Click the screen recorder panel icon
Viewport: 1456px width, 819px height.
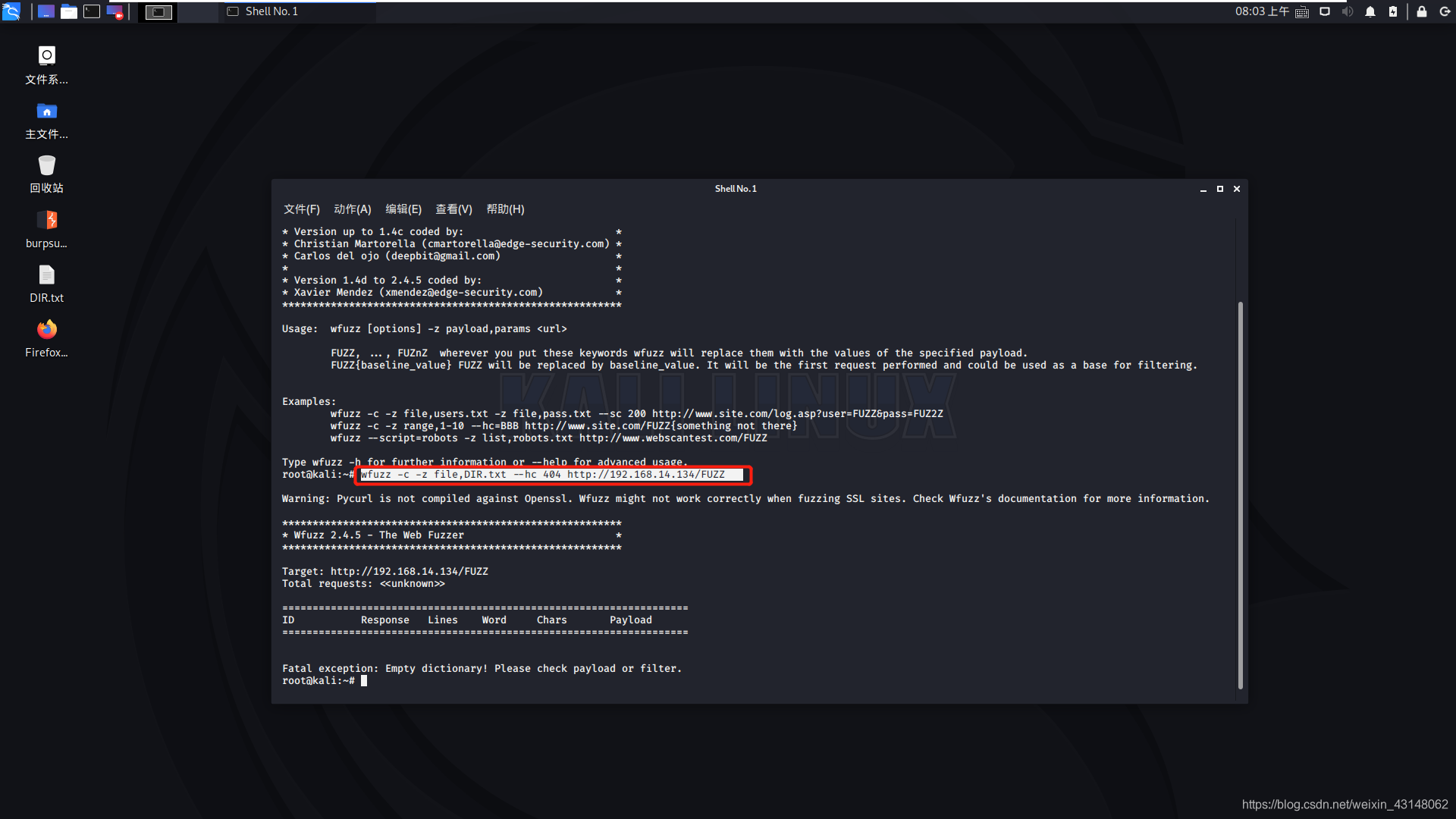[x=115, y=11]
